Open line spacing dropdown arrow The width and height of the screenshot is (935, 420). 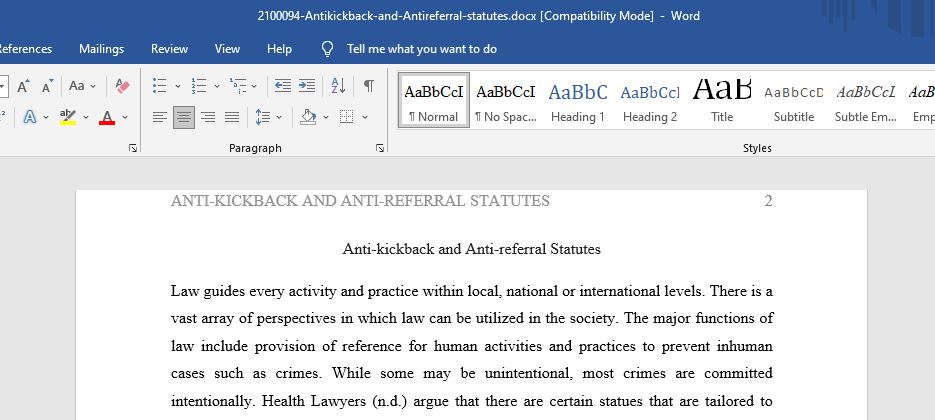[278, 118]
